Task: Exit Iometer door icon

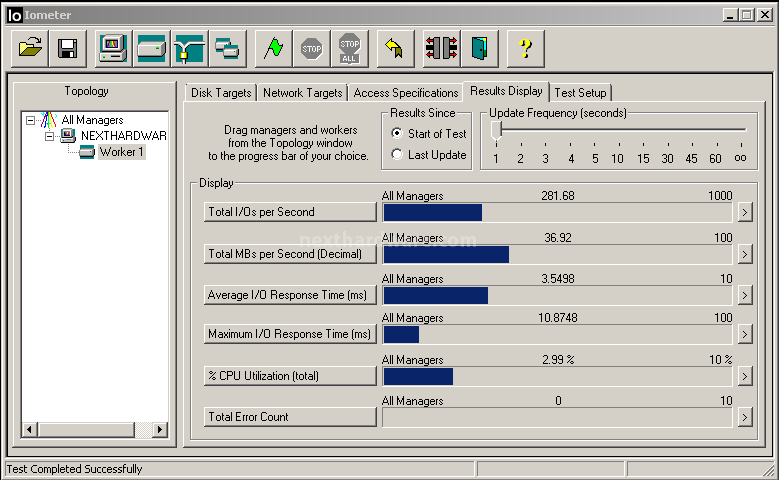Action: (x=479, y=49)
